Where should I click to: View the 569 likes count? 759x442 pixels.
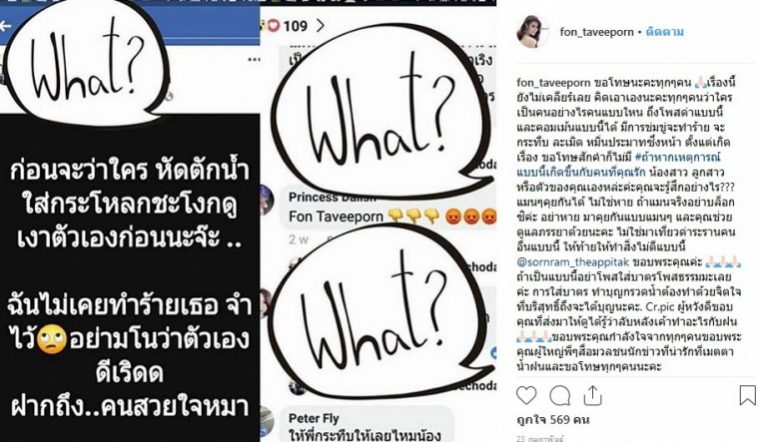553,420
